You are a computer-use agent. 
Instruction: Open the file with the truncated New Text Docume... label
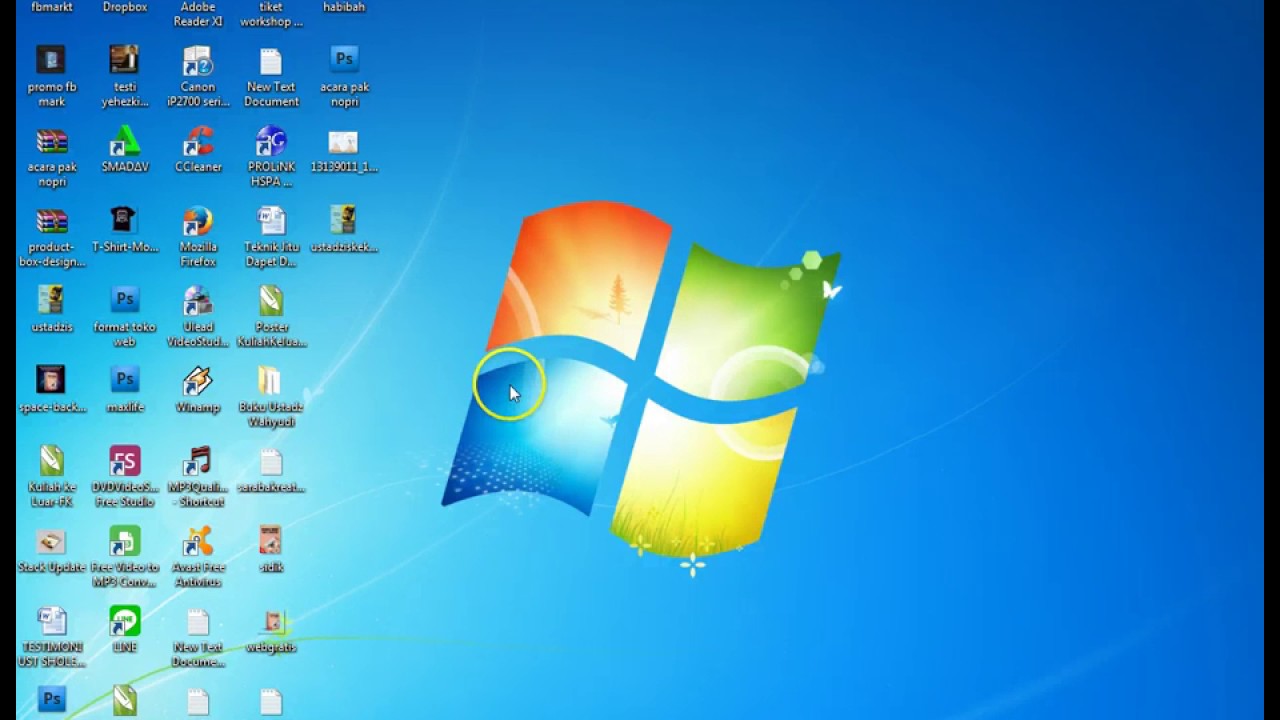click(x=198, y=621)
